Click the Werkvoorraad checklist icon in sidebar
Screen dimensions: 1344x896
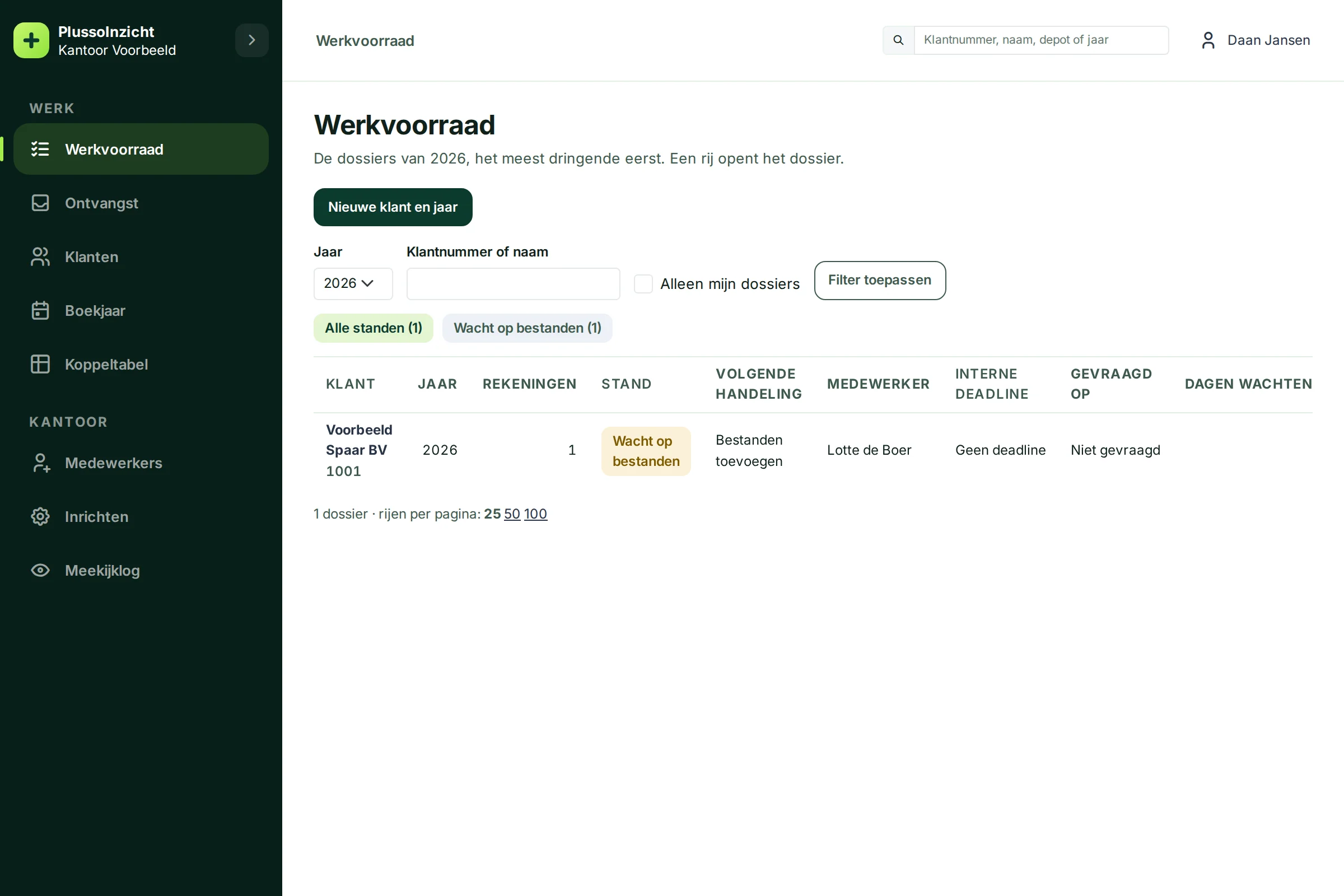point(40,149)
